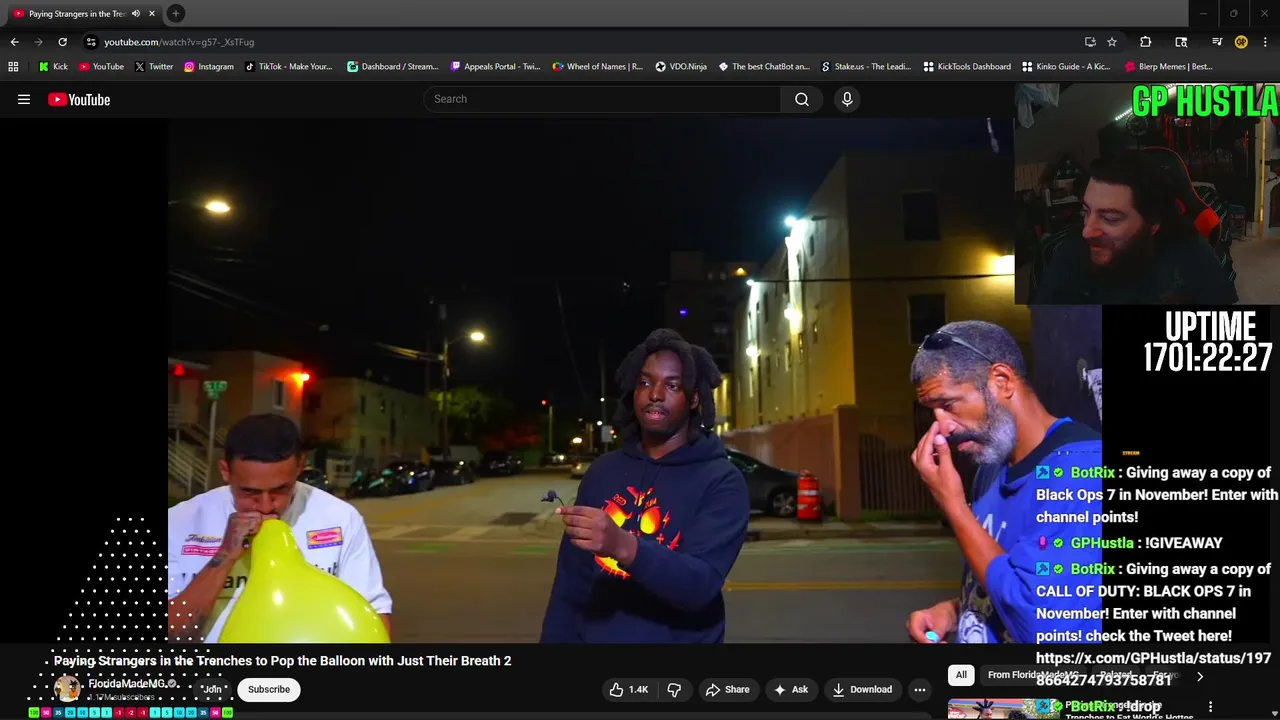This screenshot has height=720, width=1280.
Task: Open the VDO.Ninja bookmark
Action: (x=681, y=67)
